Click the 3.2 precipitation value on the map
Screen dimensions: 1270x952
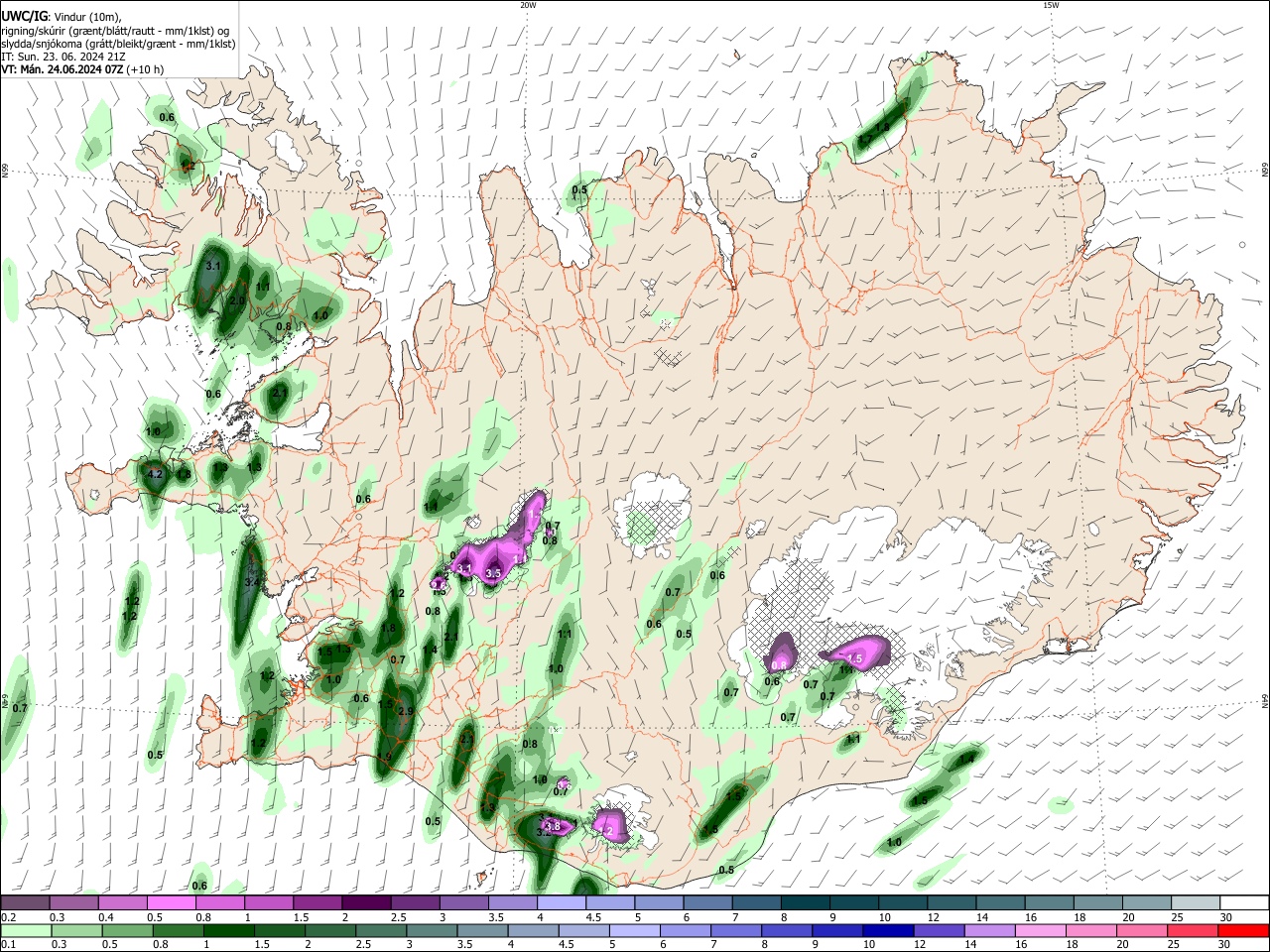pos(543,833)
